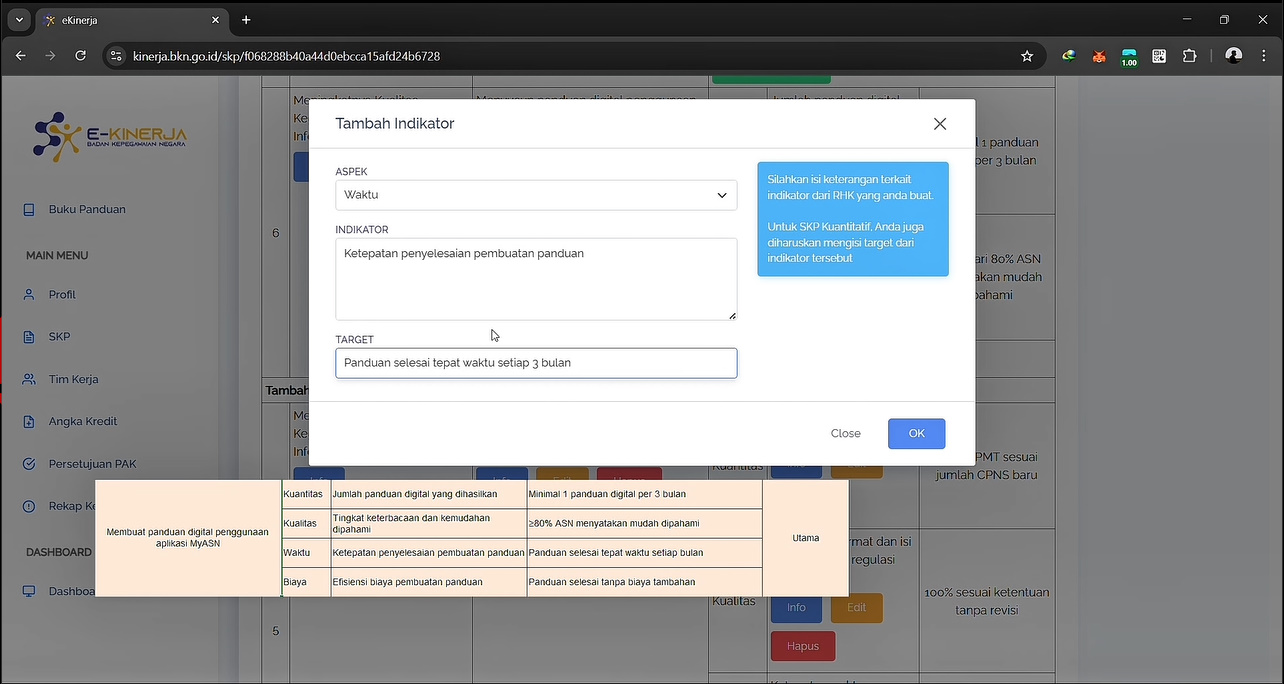1284x684 pixels.
Task: Click into the TARGET input field
Action: (536, 363)
